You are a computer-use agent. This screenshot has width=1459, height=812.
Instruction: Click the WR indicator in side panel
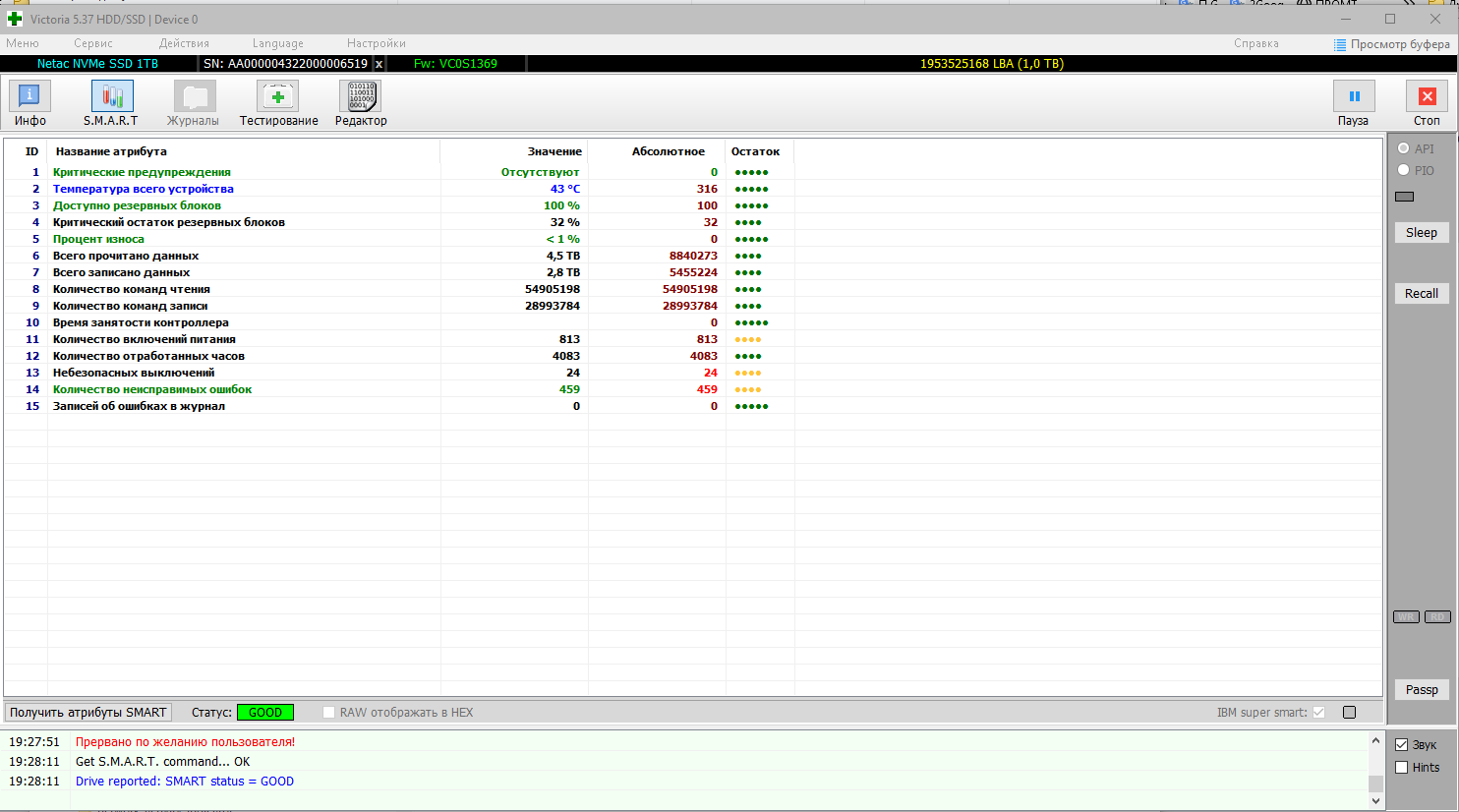pyautogui.click(x=1406, y=617)
